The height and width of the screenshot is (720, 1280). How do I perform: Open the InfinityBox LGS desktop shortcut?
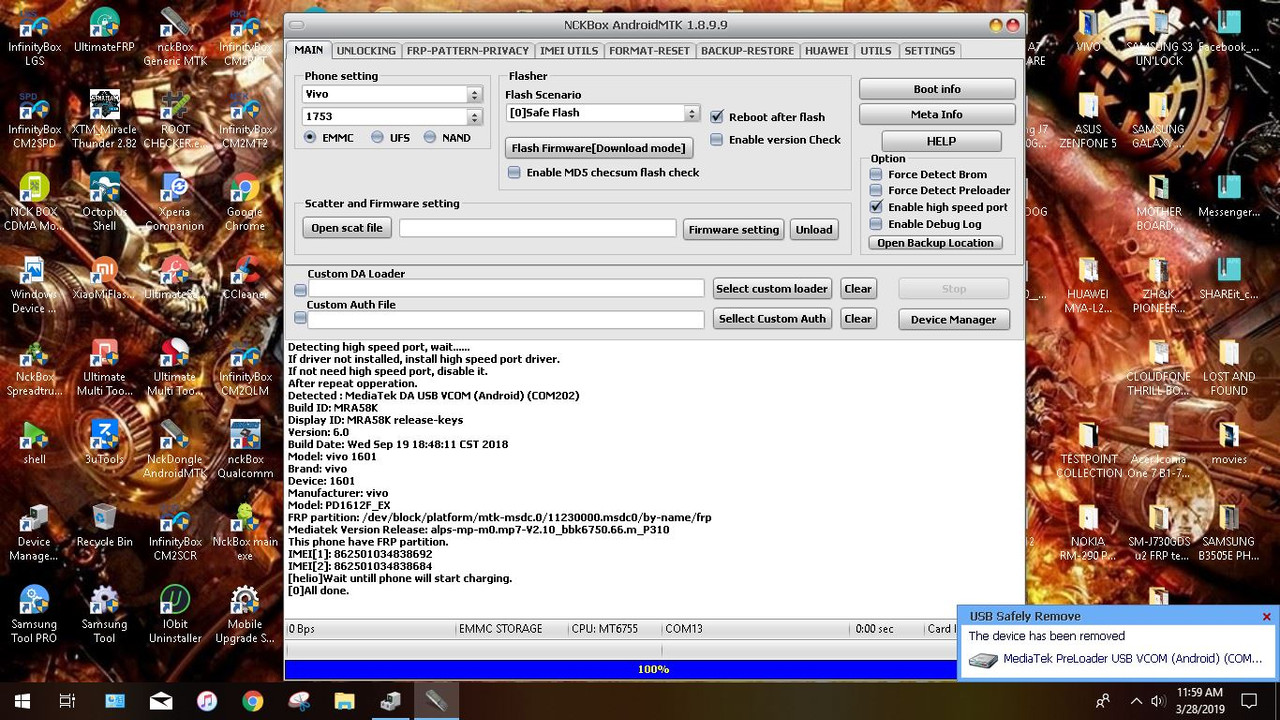pos(34,36)
